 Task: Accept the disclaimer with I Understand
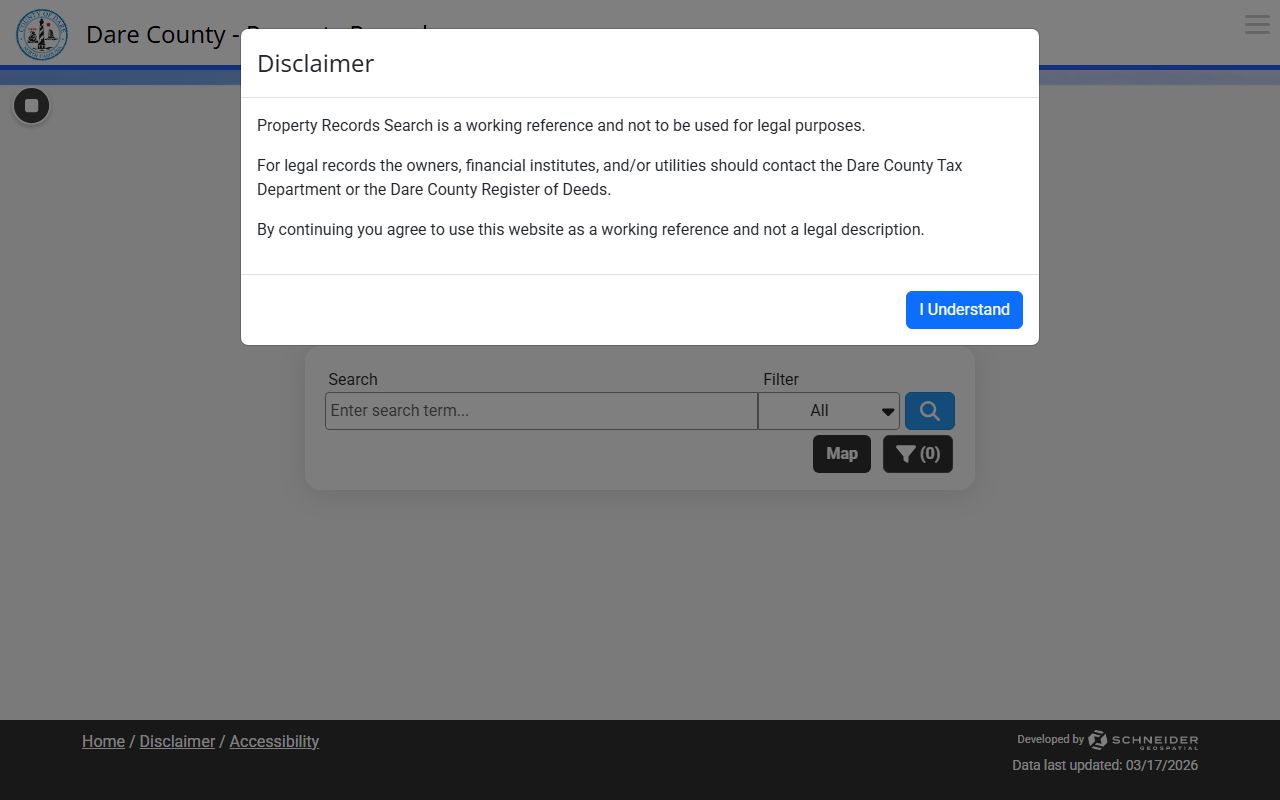(963, 310)
